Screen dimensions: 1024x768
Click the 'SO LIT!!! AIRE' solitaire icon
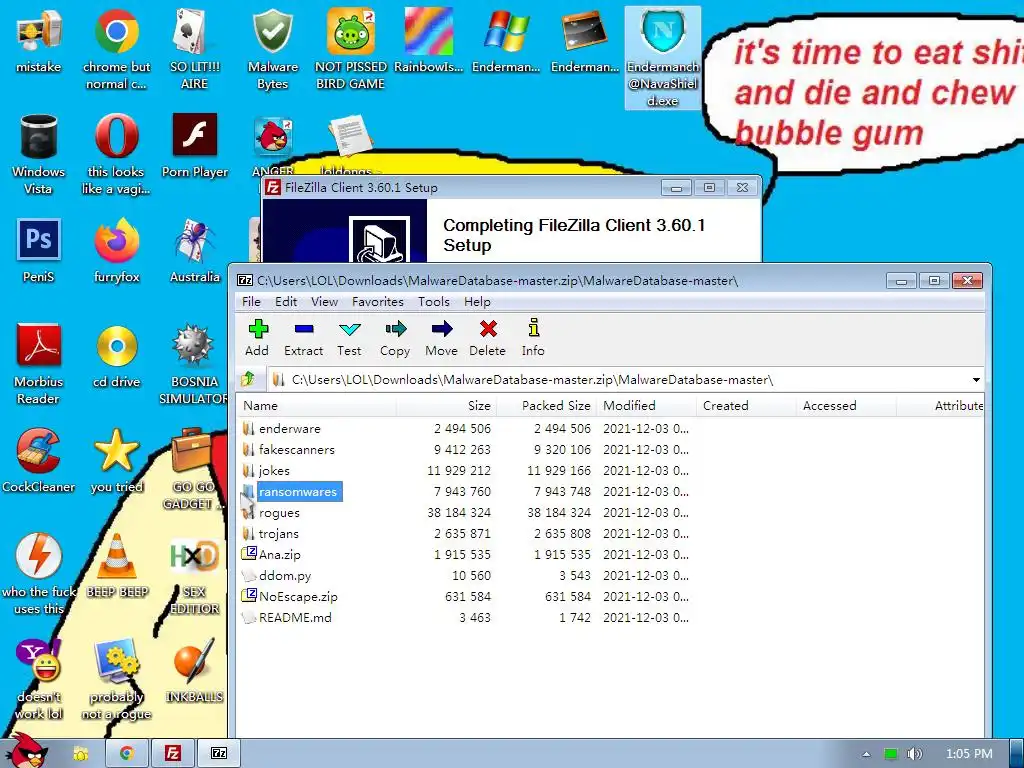[195, 49]
